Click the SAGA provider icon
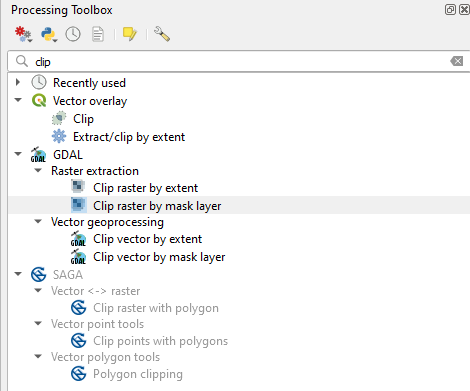 click(x=39, y=275)
